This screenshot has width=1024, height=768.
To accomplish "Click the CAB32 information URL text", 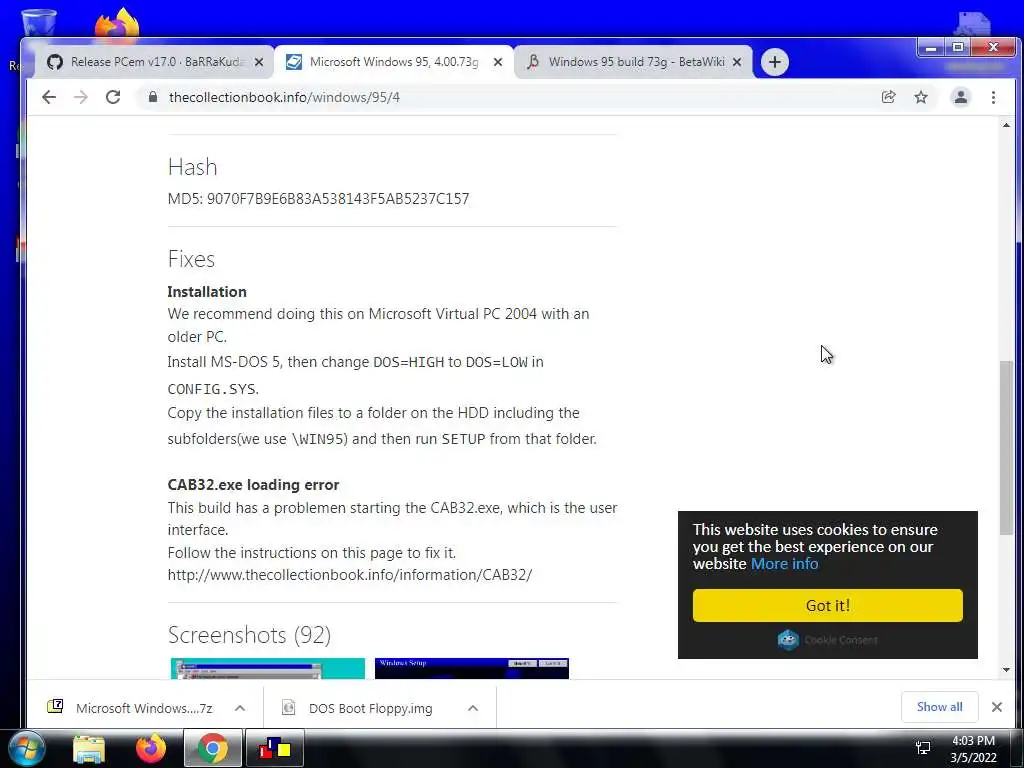I will click(349, 575).
